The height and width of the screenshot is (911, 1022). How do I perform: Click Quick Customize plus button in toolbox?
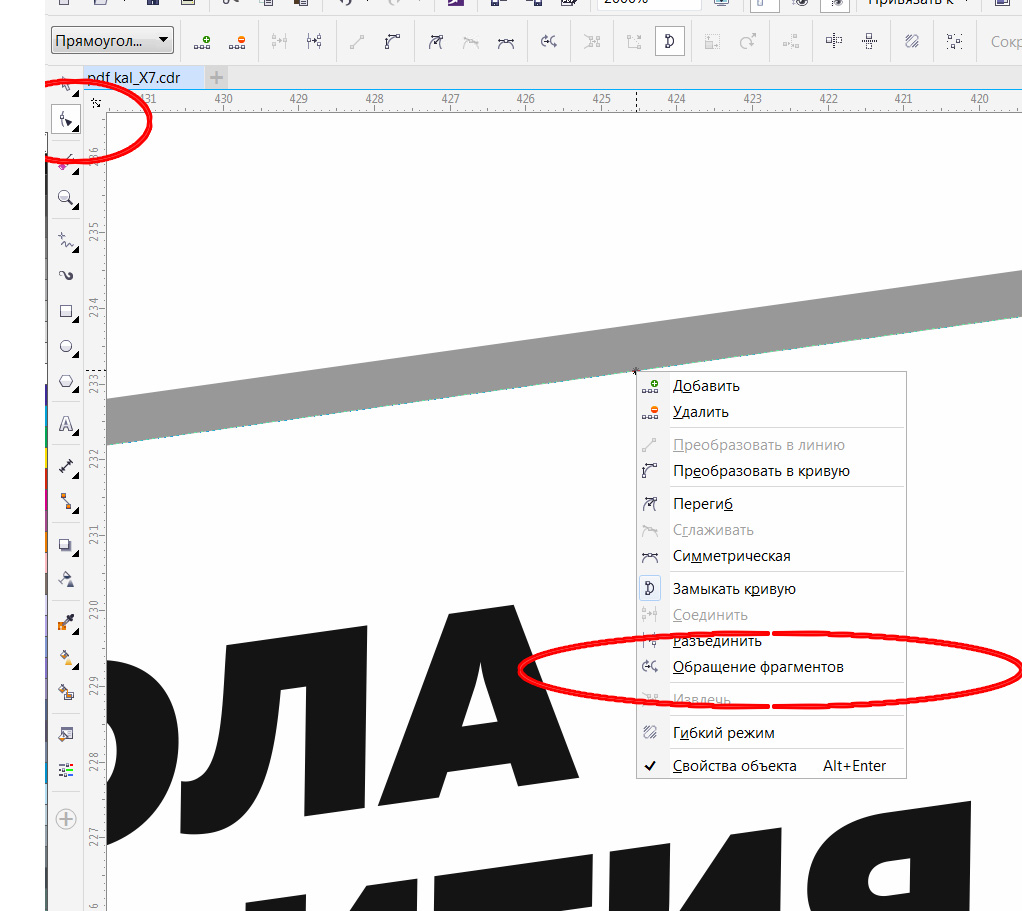(x=66, y=818)
